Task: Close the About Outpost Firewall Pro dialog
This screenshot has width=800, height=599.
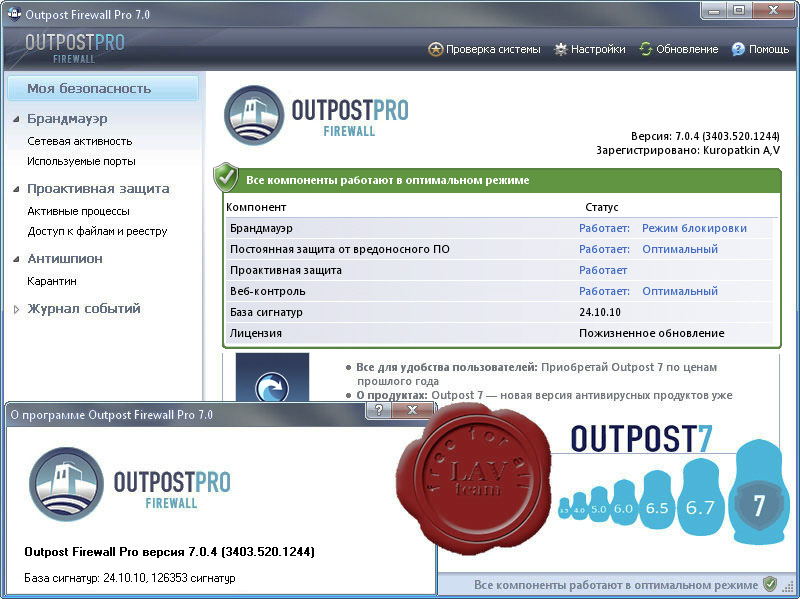Action: pos(413,410)
